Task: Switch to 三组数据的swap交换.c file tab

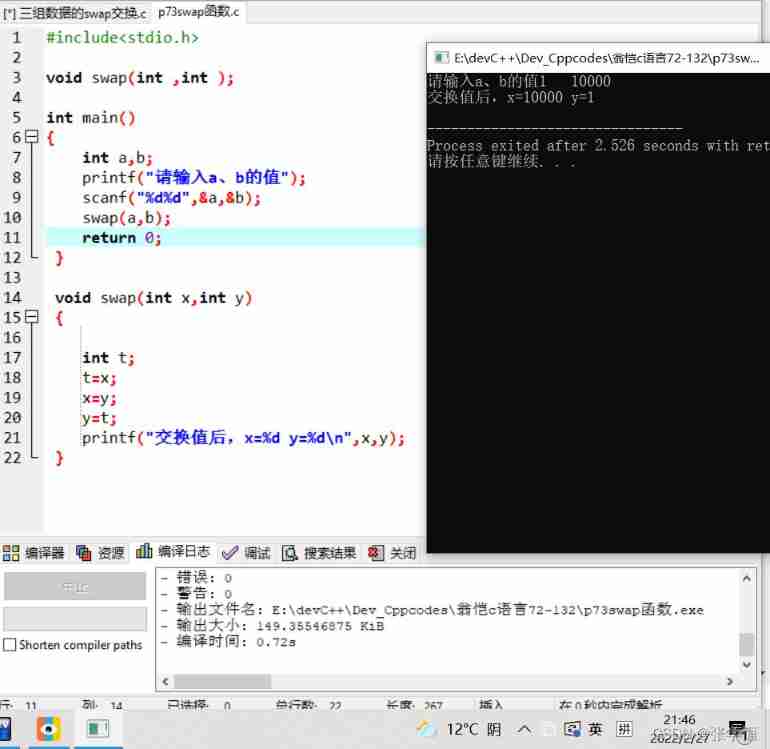Action: click(x=75, y=13)
